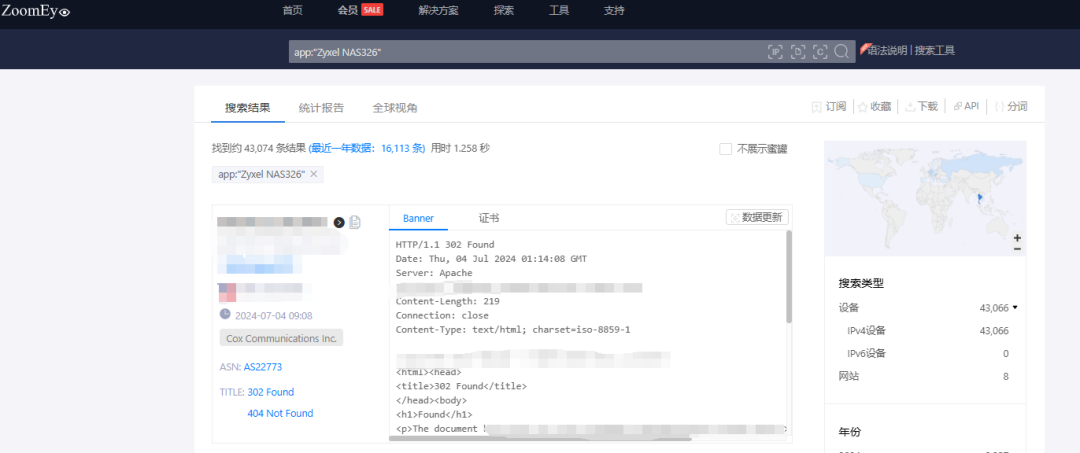Image resolution: width=1080 pixels, height=453 pixels.
Task: Click the 订阅 label text
Action: tap(835, 107)
